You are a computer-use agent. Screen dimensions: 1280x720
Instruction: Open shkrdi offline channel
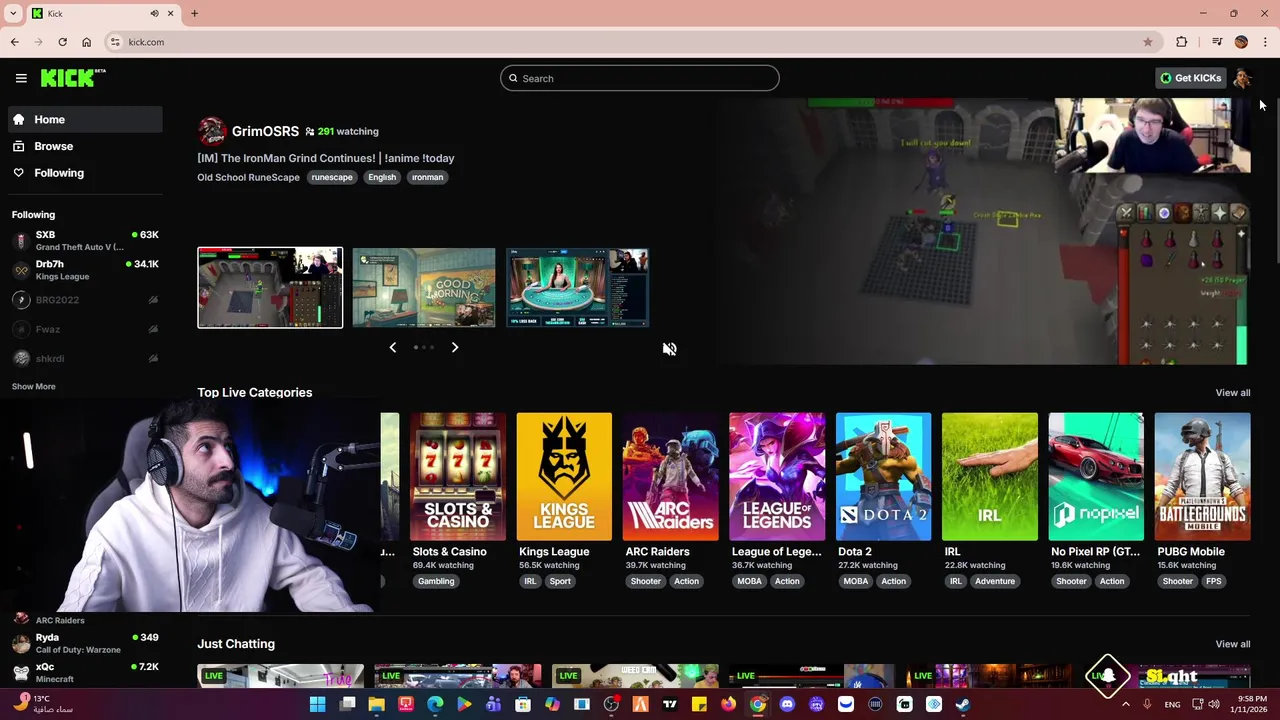coord(85,358)
